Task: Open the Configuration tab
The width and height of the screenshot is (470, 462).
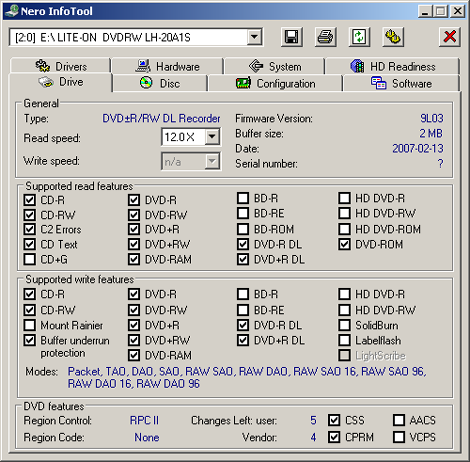Action: [x=275, y=83]
